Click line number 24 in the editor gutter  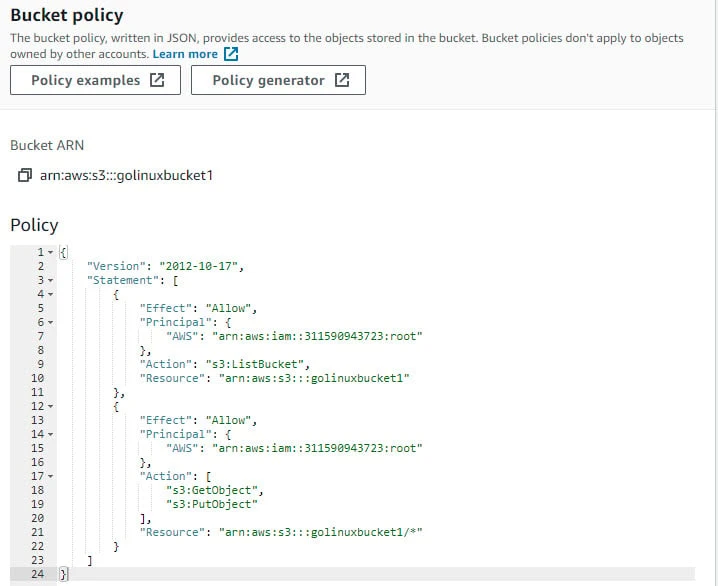tap(38, 574)
